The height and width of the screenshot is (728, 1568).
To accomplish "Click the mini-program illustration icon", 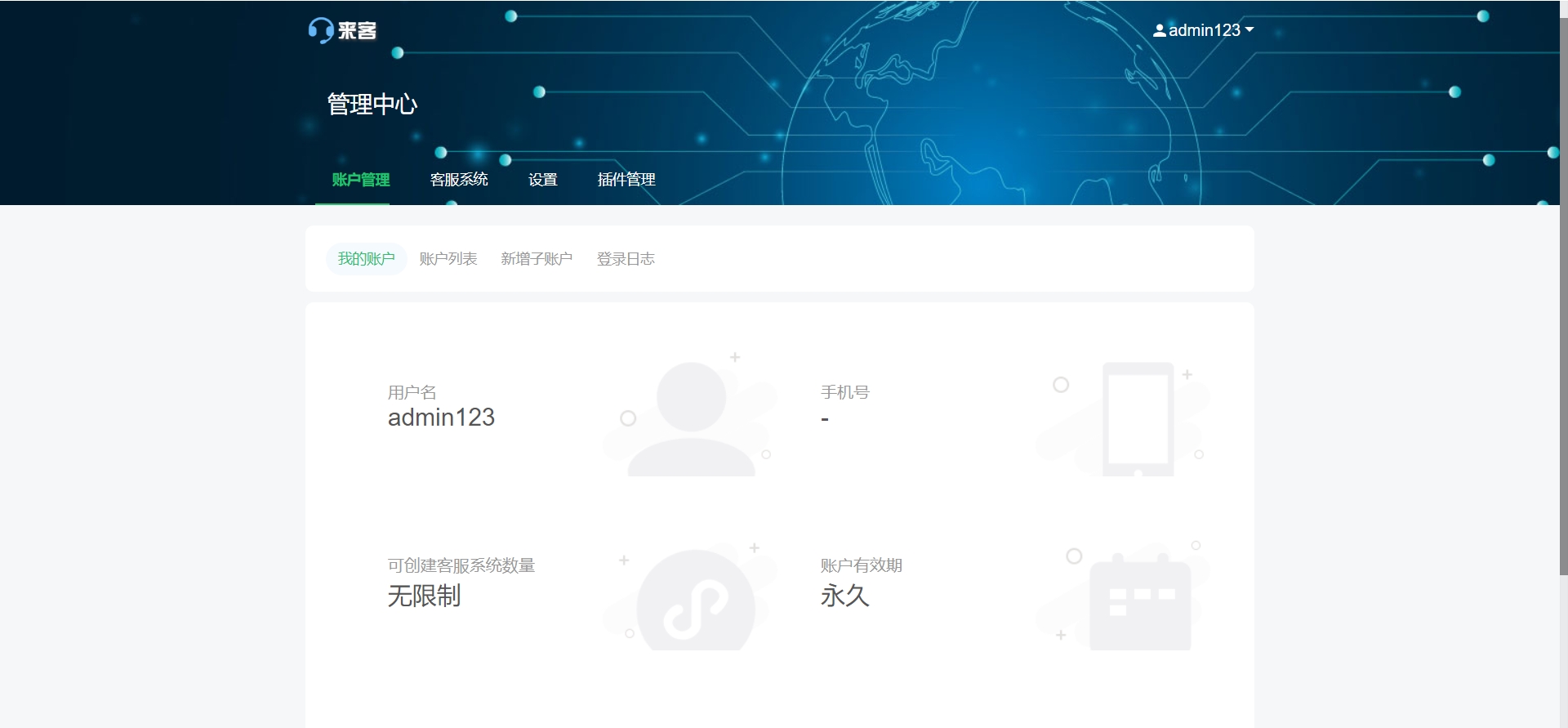I will point(695,601).
